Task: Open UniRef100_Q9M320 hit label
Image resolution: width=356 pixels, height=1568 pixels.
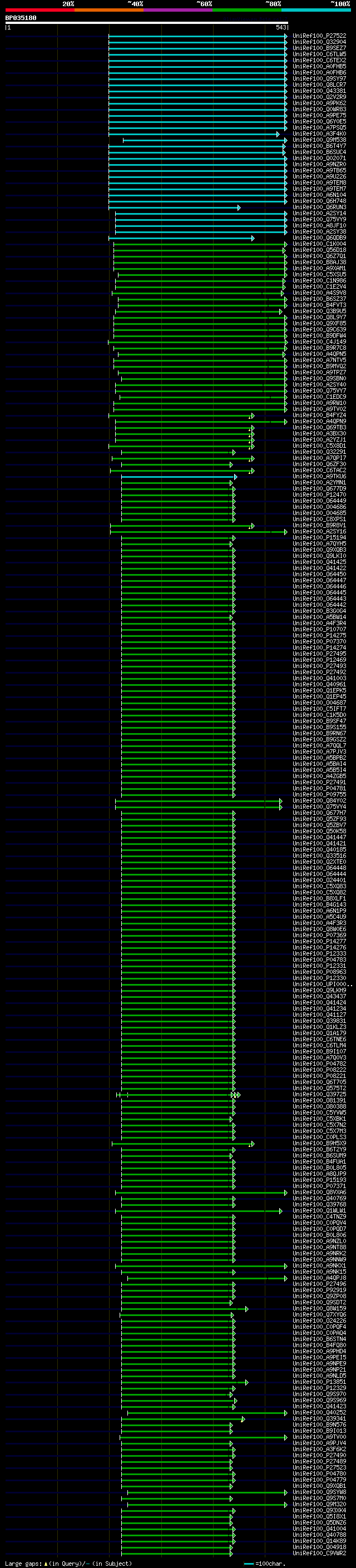Action: pos(319,1505)
